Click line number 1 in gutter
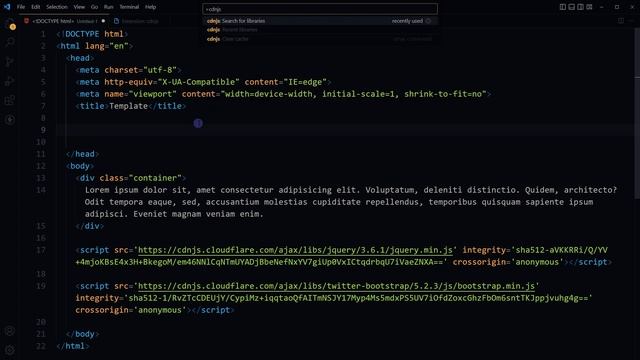 tap(43, 34)
